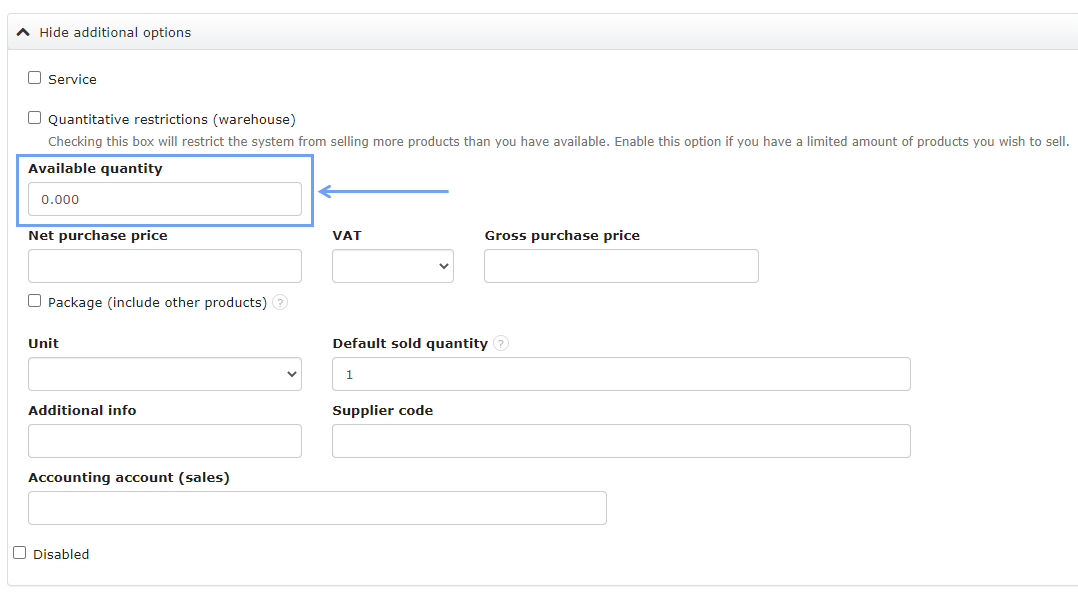Click the Supplier code input
The width and height of the screenshot is (1078, 595).
coord(621,441)
